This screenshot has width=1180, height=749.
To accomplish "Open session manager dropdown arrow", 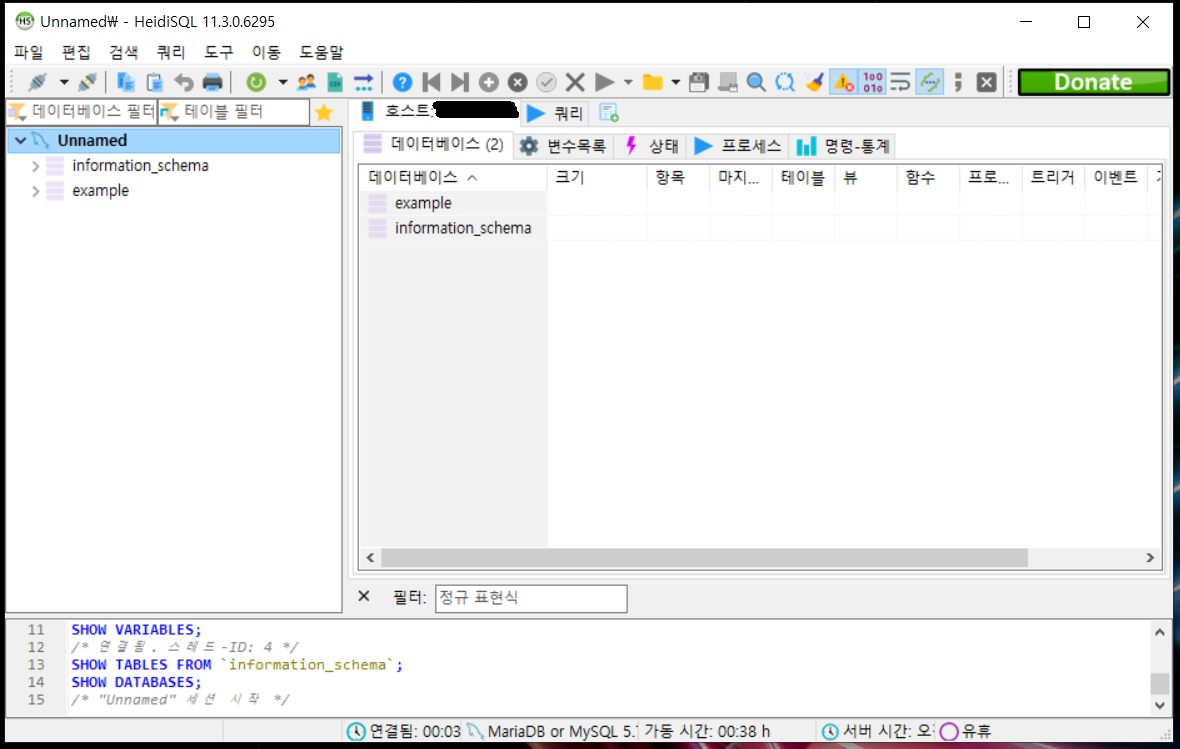I will (64, 82).
